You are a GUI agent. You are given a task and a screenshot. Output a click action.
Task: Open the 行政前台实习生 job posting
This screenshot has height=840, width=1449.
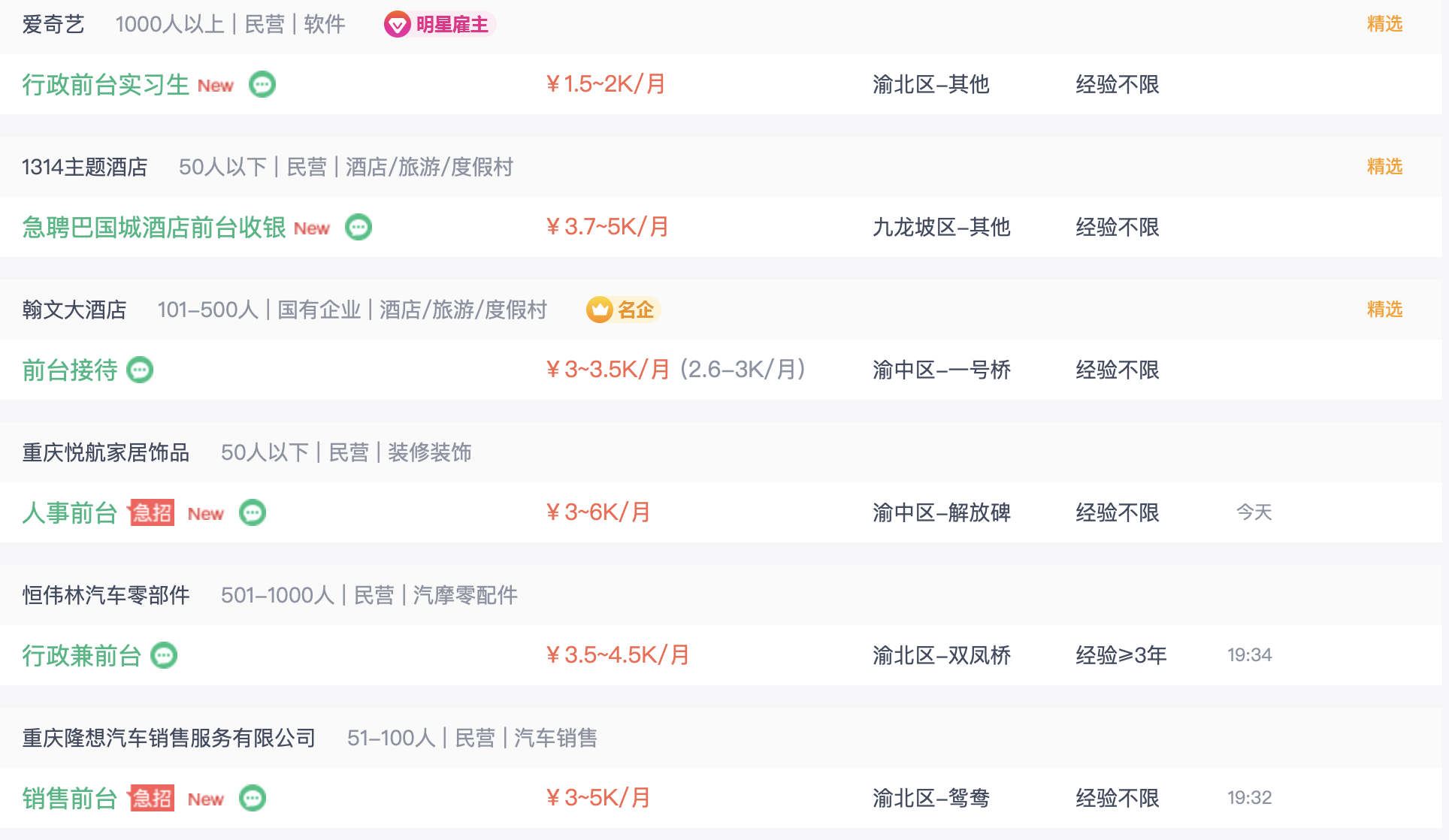pos(105,84)
